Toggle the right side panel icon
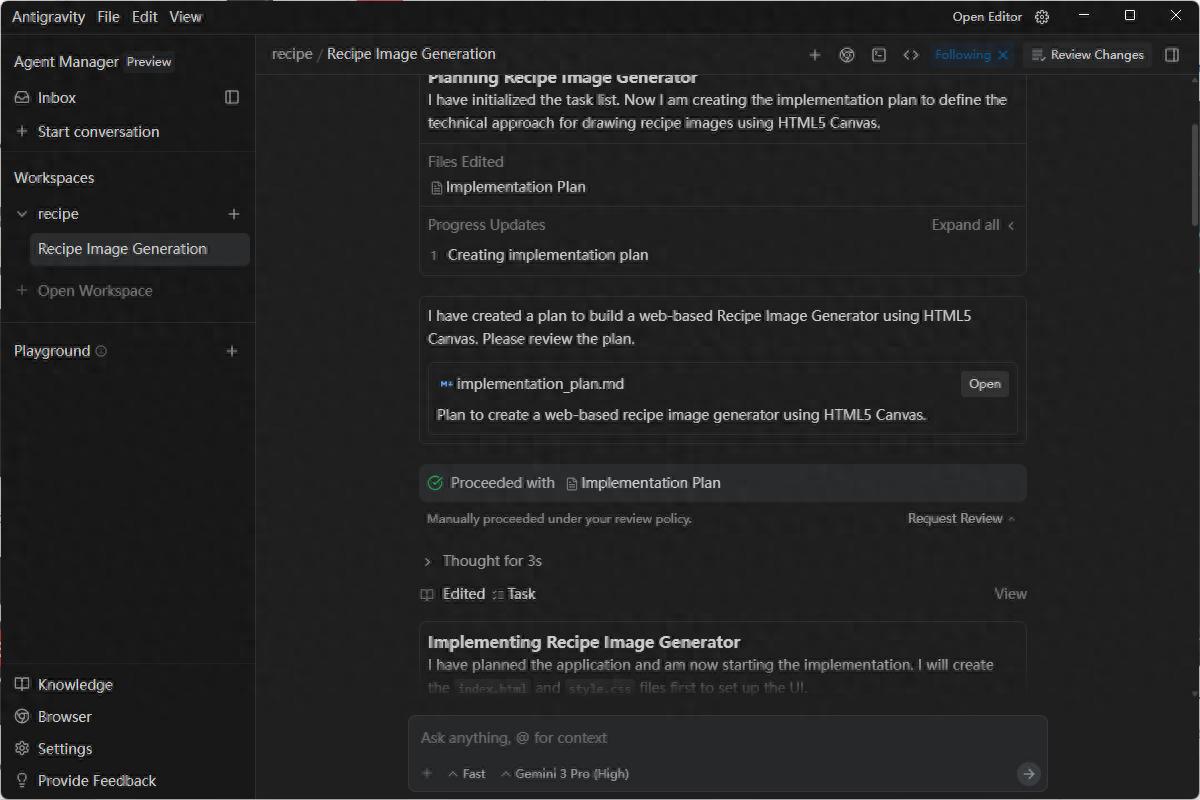1200x800 pixels. [x=1172, y=55]
